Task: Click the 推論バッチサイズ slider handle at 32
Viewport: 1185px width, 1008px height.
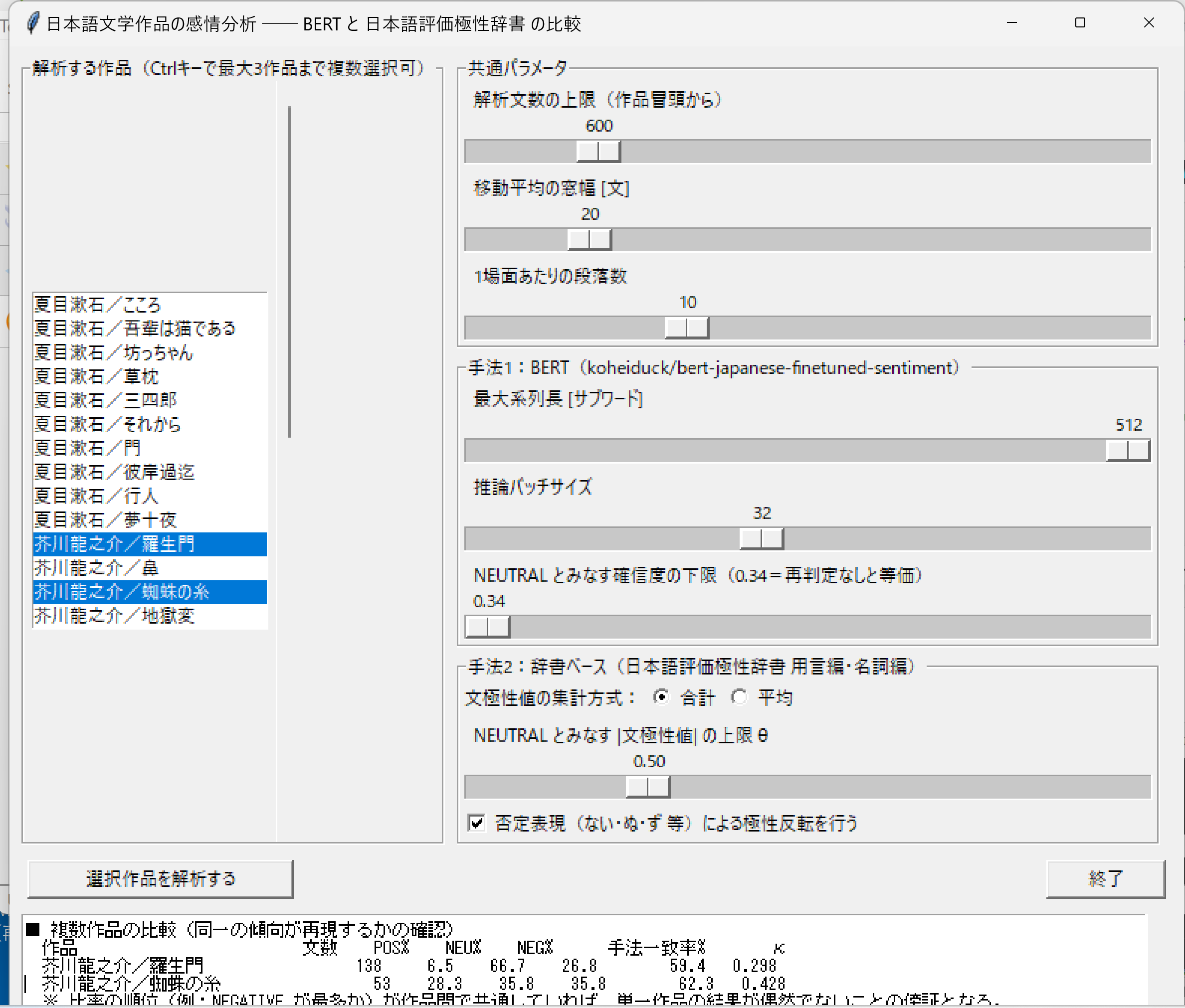Action: click(x=762, y=539)
